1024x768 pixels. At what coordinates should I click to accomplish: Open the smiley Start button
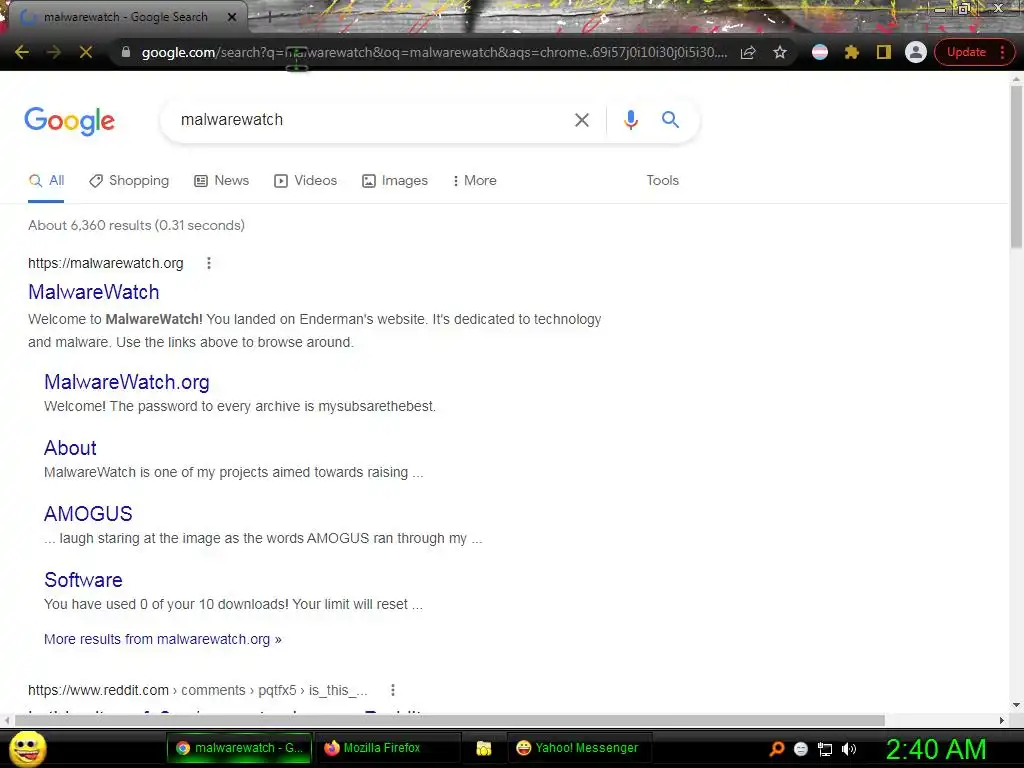pos(27,748)
